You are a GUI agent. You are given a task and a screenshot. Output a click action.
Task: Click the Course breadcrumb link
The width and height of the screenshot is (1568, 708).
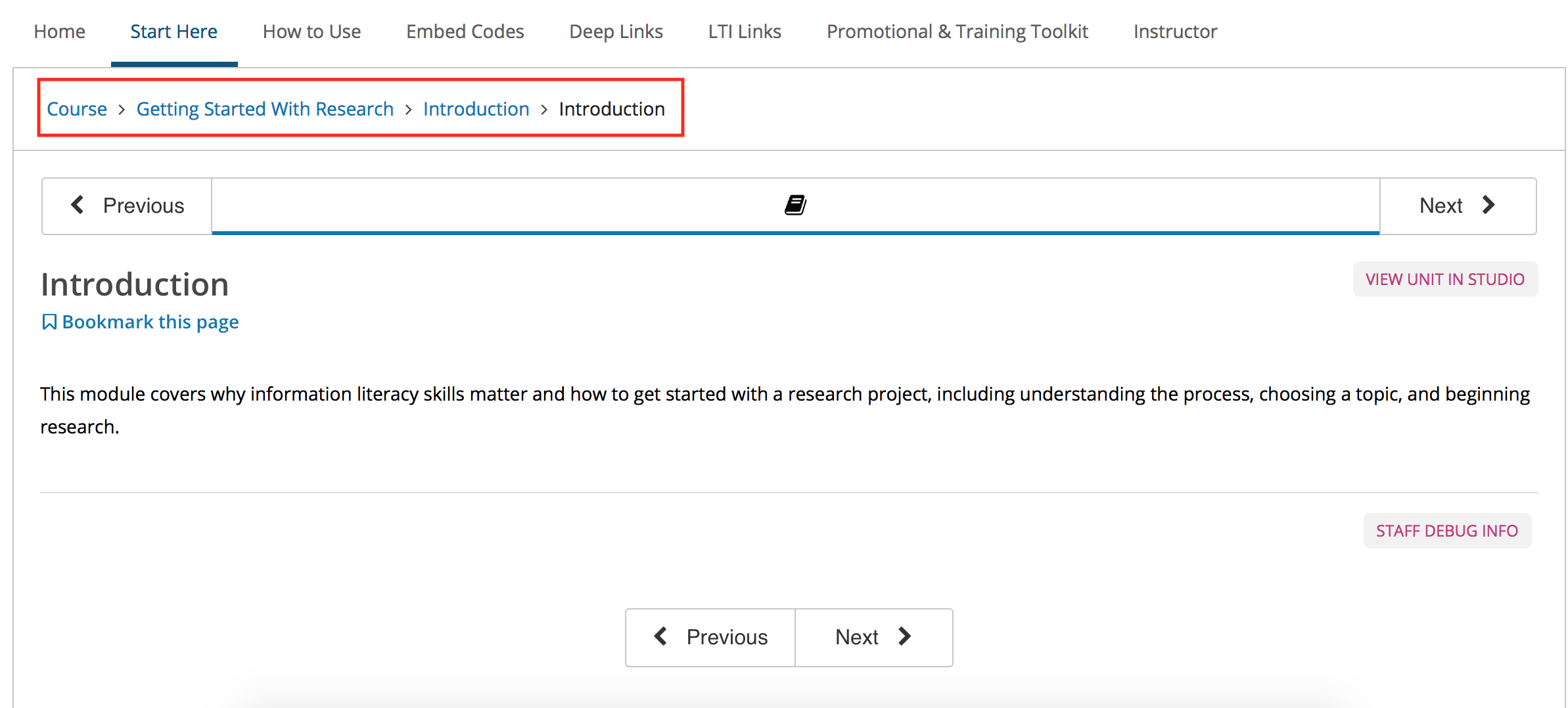[77, 109]
